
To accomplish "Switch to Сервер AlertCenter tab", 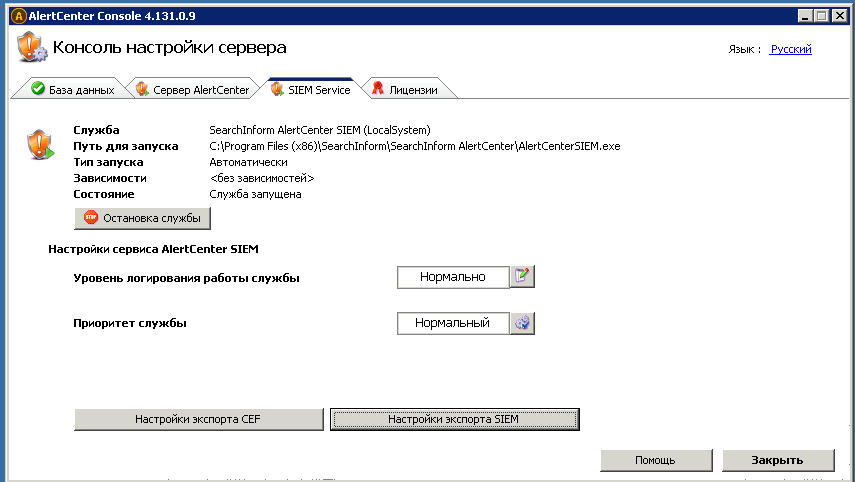I will tap(194, 89).
